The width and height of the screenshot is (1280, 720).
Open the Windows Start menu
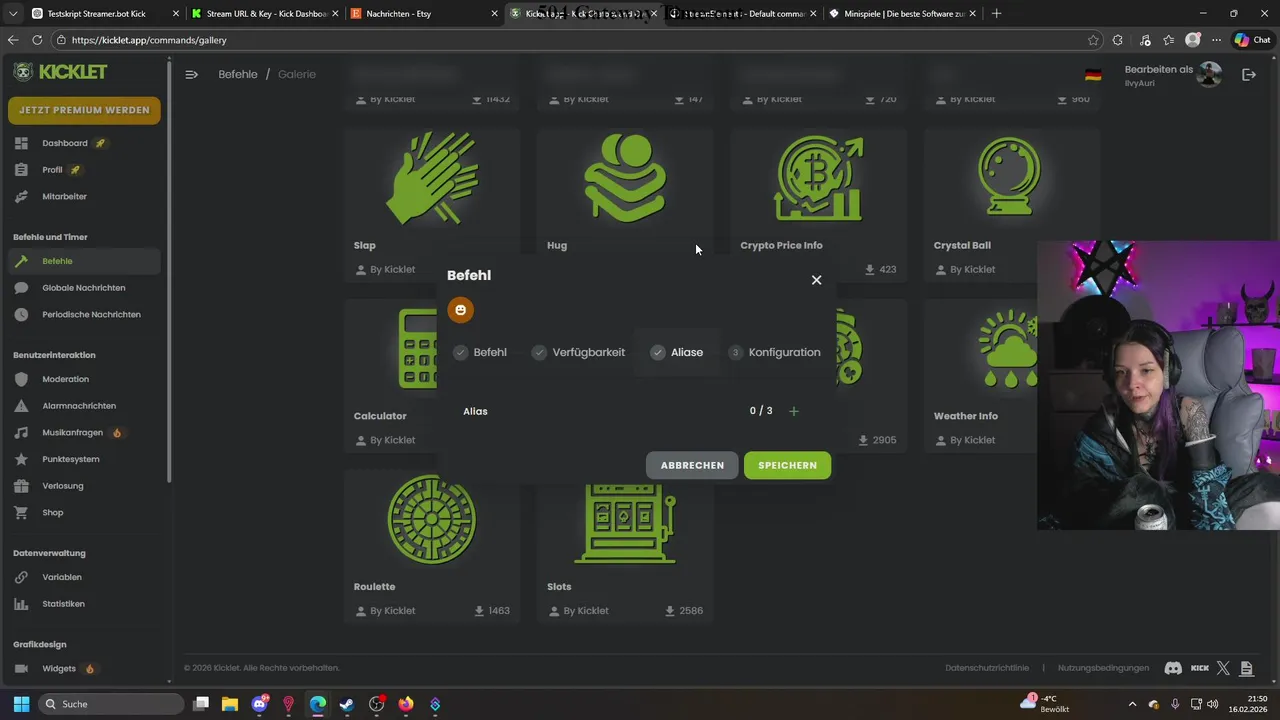pyautogui.click(x=21, y=704)
